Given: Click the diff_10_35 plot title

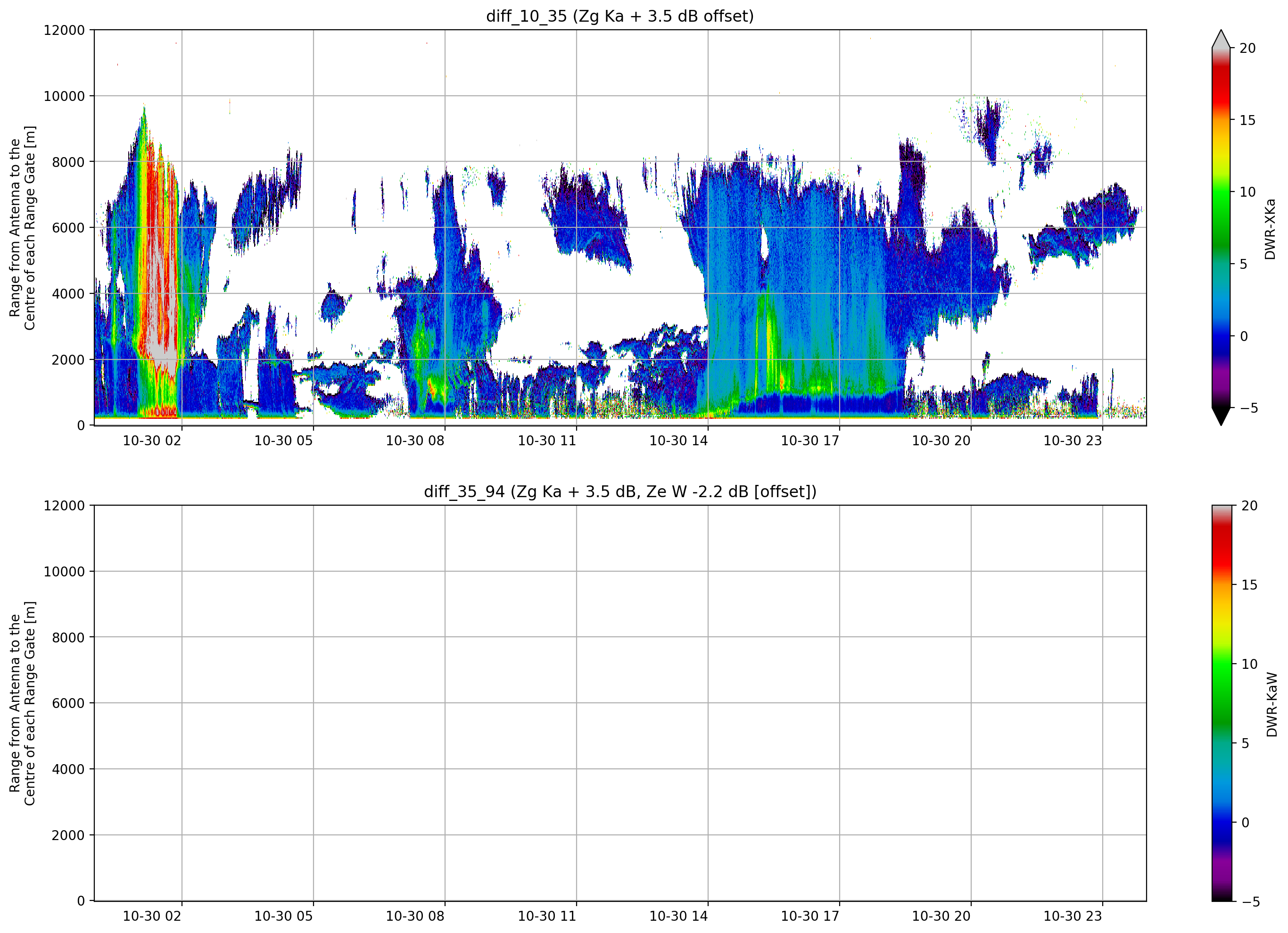Looking at the screenshot, I should pos(619,16).
